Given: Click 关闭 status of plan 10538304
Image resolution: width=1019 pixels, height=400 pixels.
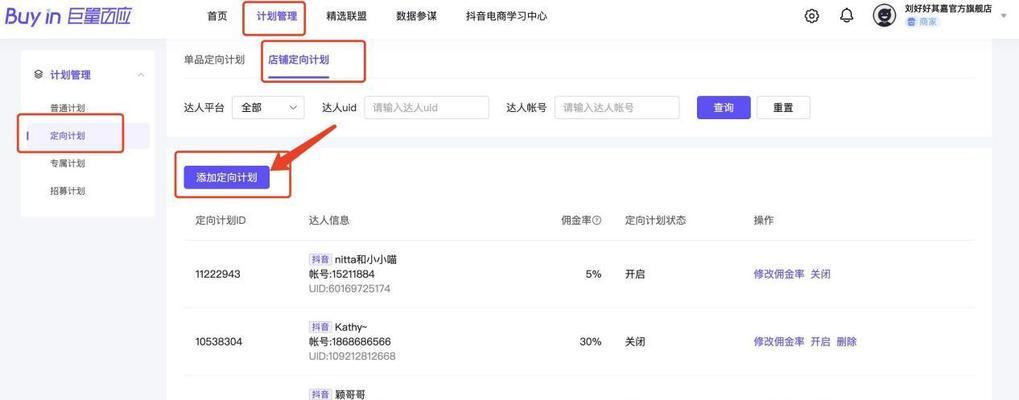Looking at the screenshot, I should click(x=635, y=342).
